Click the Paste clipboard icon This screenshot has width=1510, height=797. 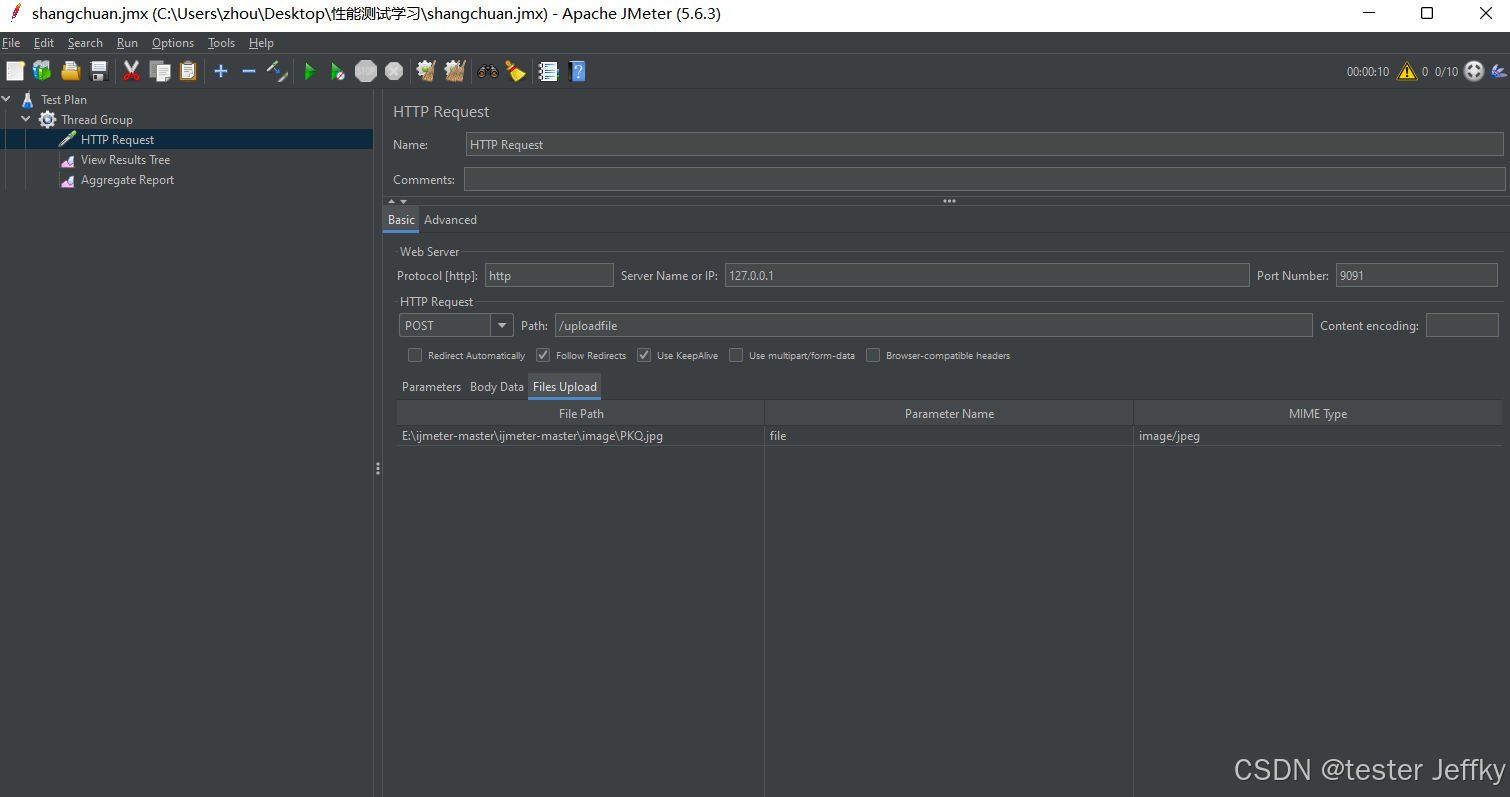coord(188,71)
